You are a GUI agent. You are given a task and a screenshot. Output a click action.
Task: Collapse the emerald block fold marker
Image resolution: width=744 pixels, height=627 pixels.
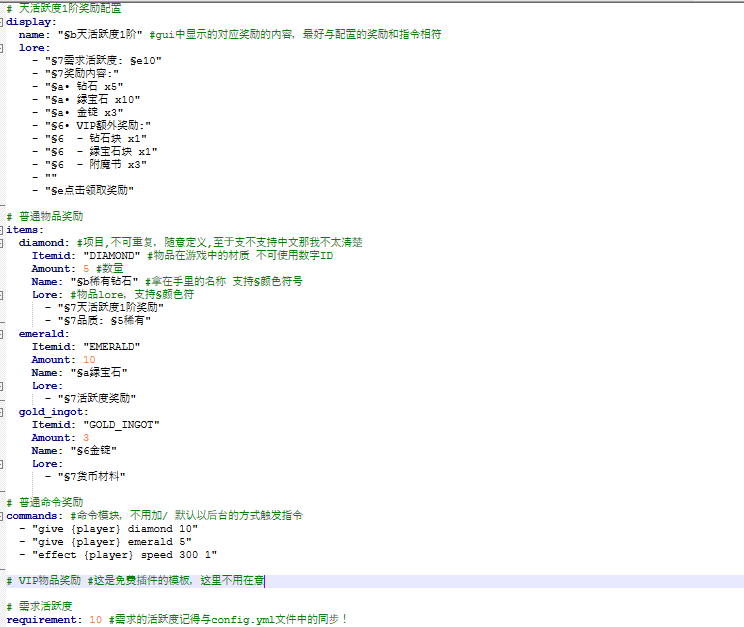tap(3, 333)
